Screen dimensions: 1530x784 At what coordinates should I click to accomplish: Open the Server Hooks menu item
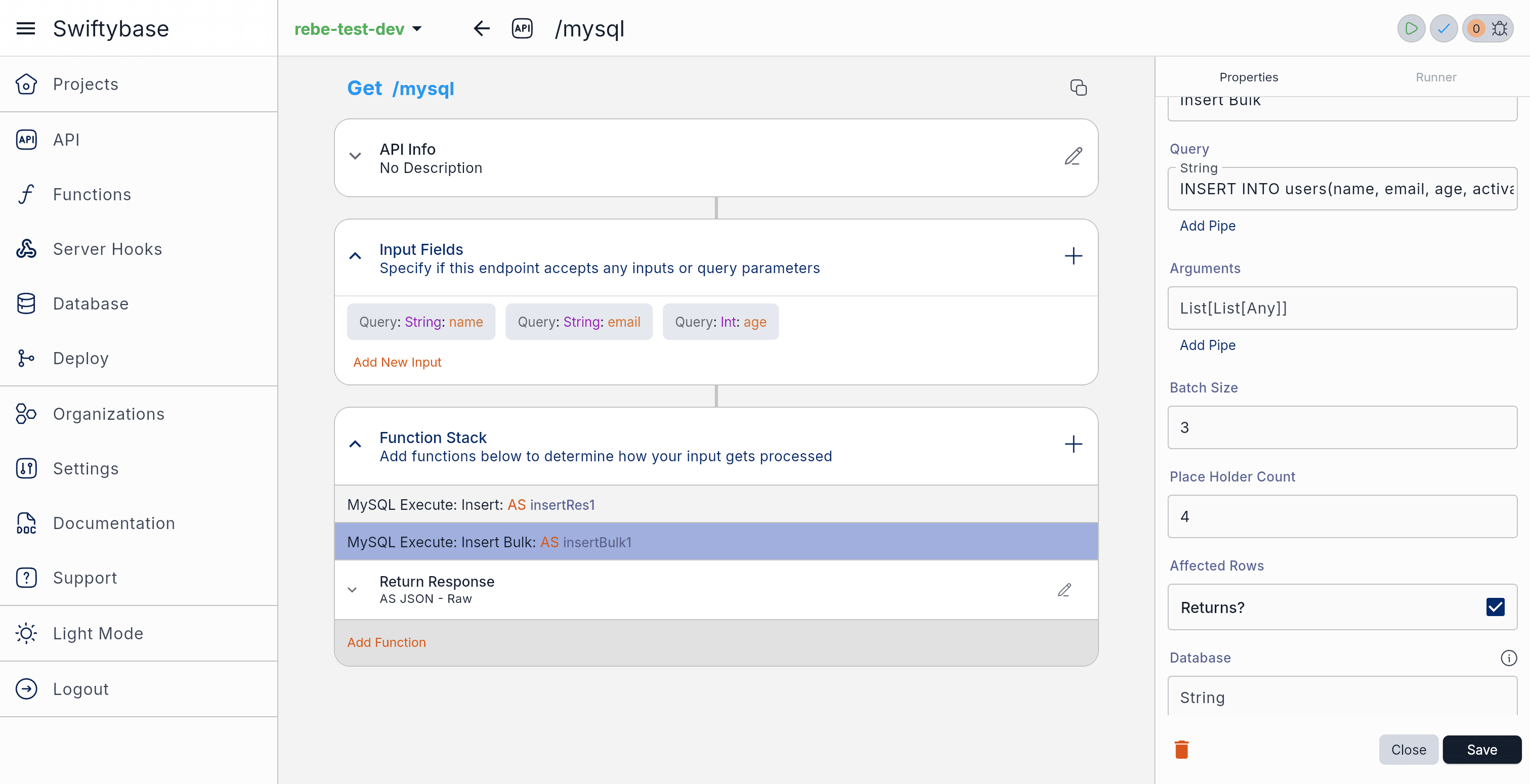139,249
